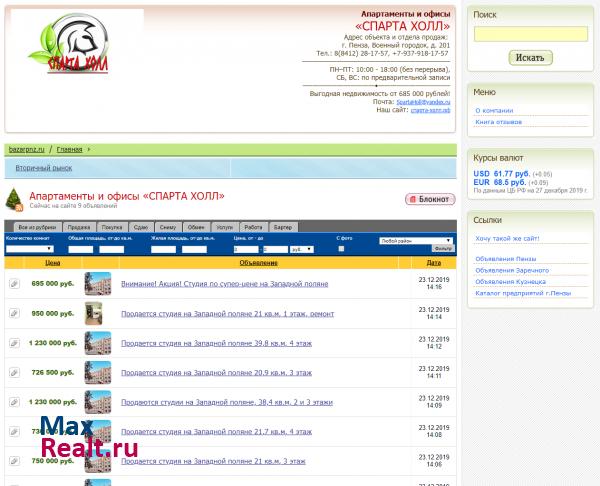600x486 pixels.
Task: Focus the second Жилая площадь field
Action: pyautogui.click(x=194, y=250)
